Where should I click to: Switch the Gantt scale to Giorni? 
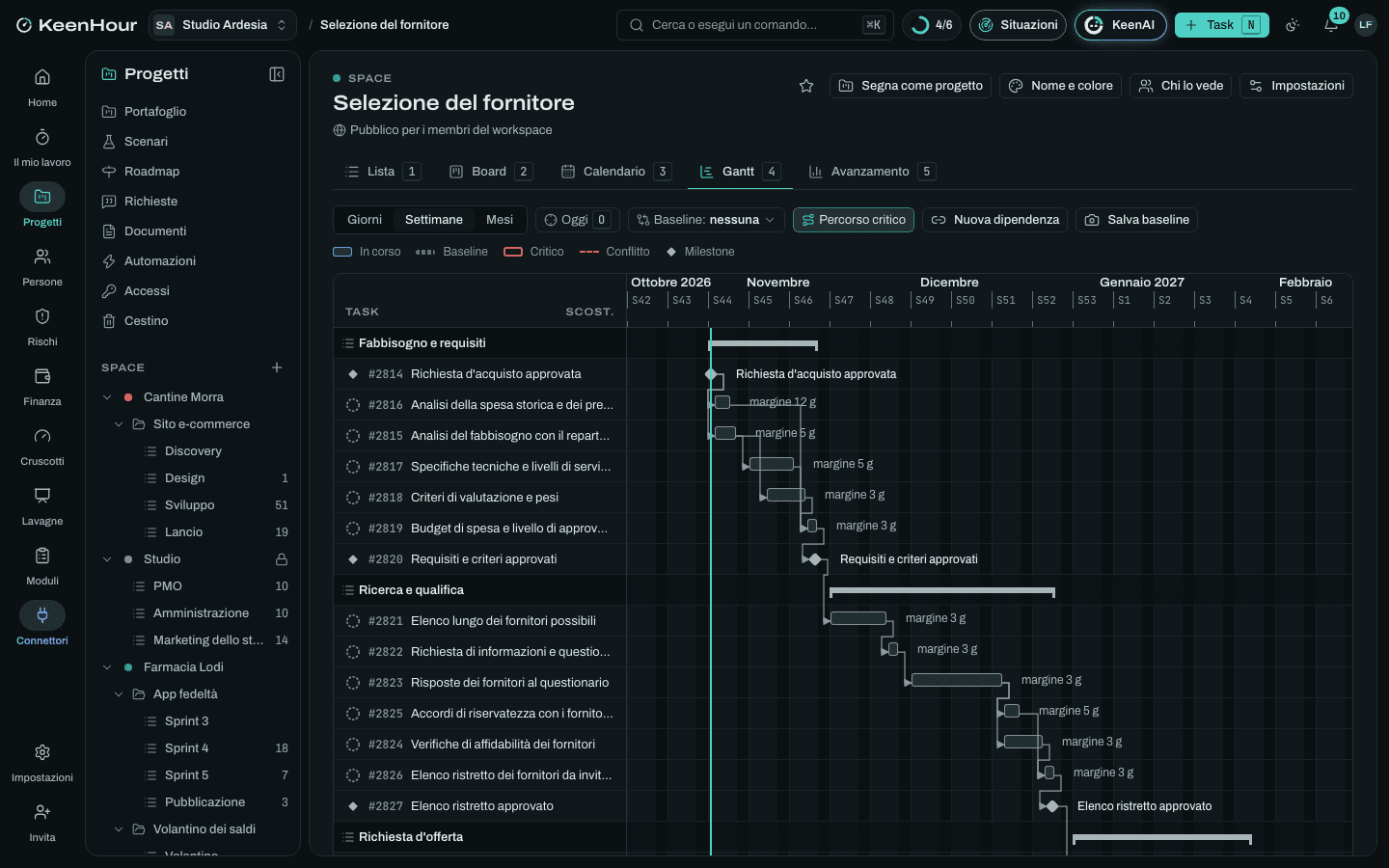pyautogui.click(x=365, y=220)
